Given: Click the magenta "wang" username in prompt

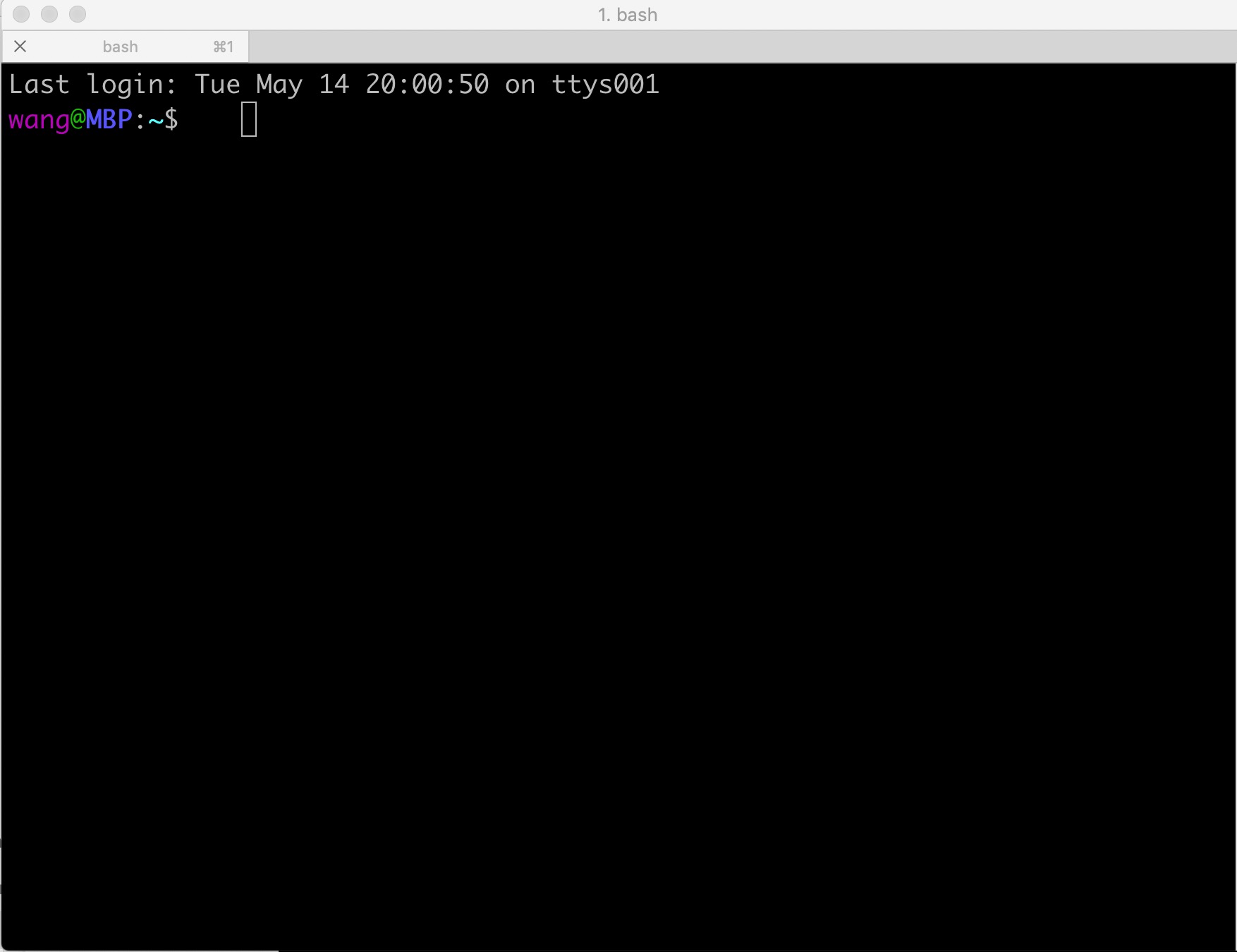Looking at the screenshot, I should (39, 121).
